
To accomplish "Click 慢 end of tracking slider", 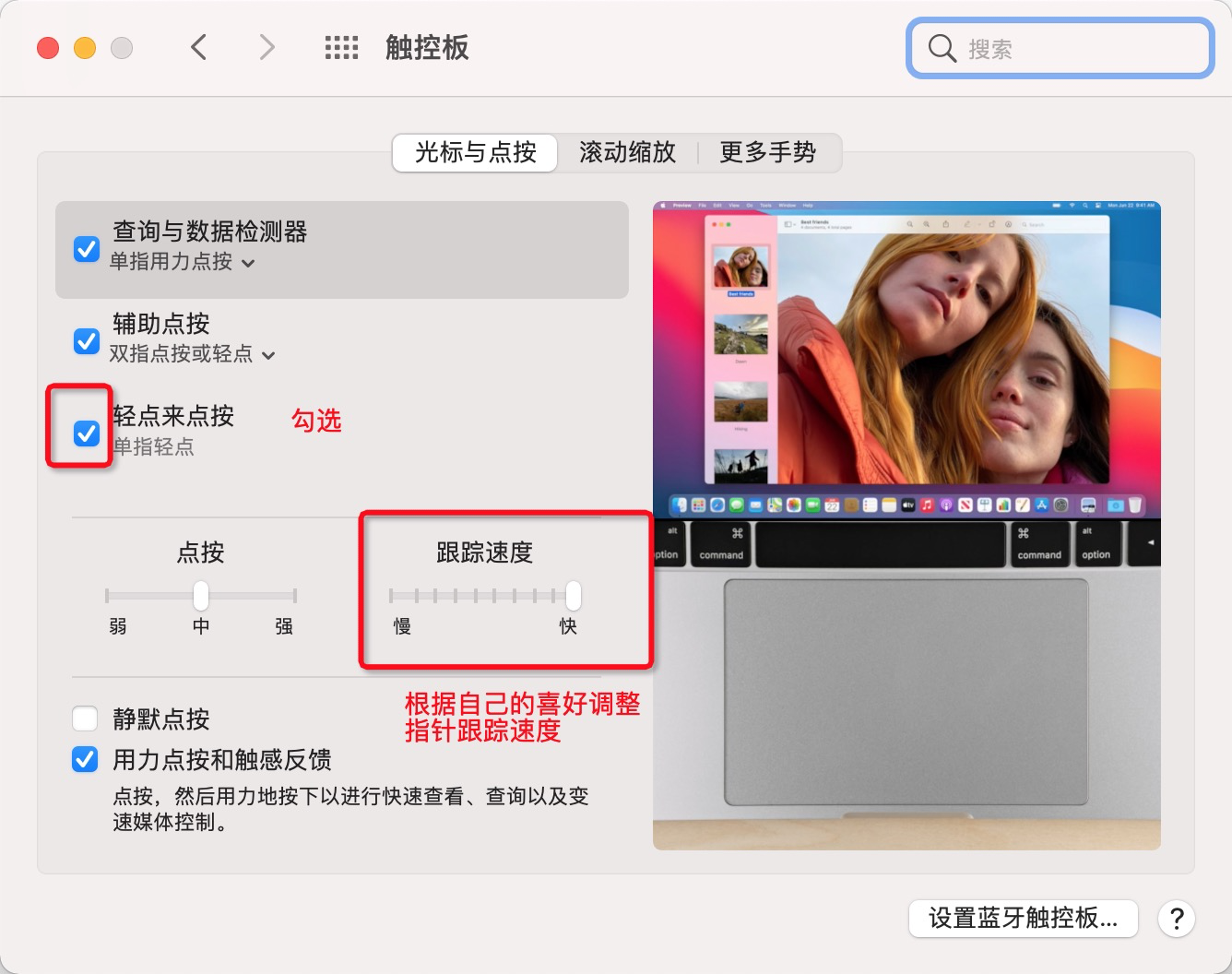I will click(x=402, y=626).
